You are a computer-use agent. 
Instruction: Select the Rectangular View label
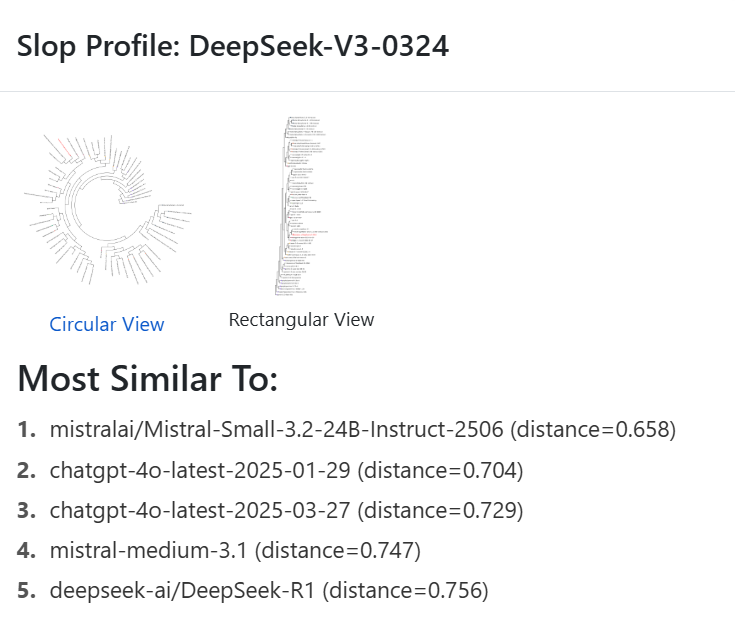click(x=301, y=320)
